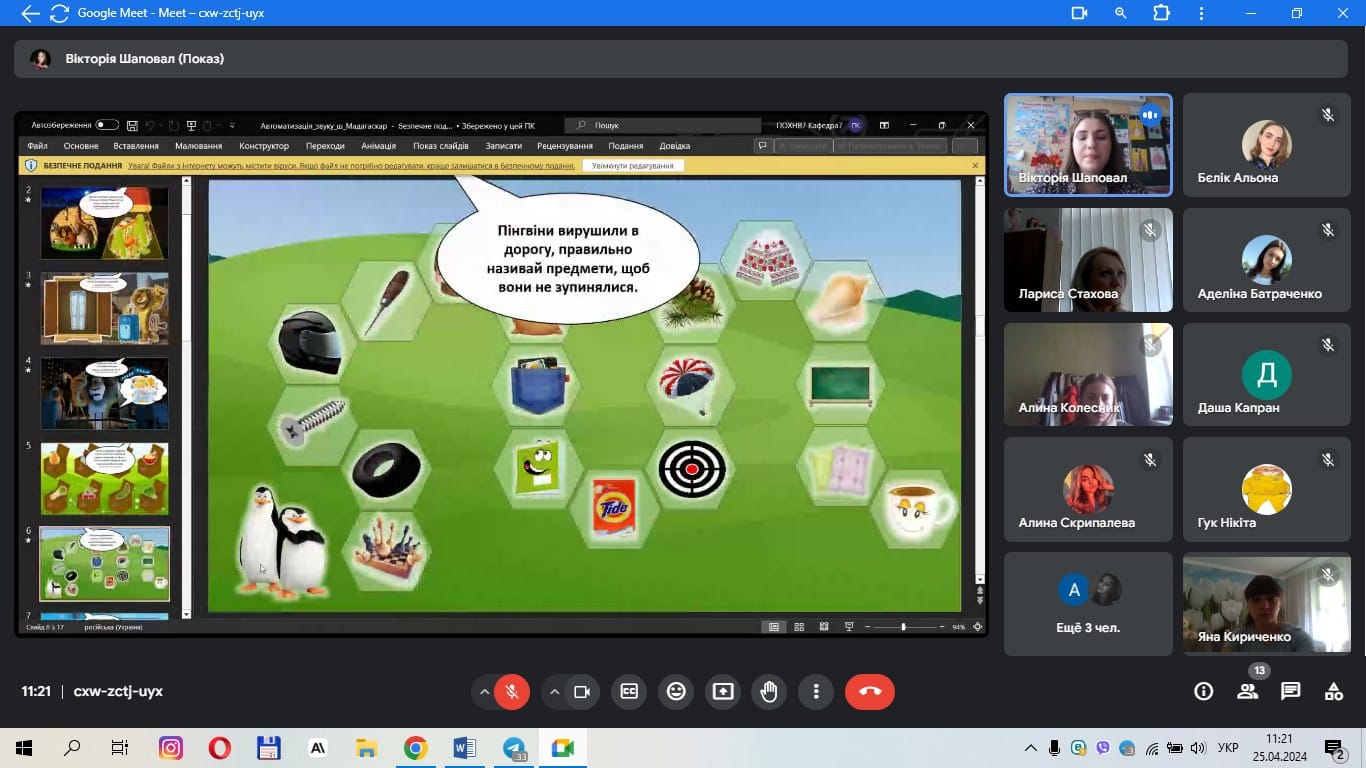Open the camera permission icon in title bar

click(1079, 13)
